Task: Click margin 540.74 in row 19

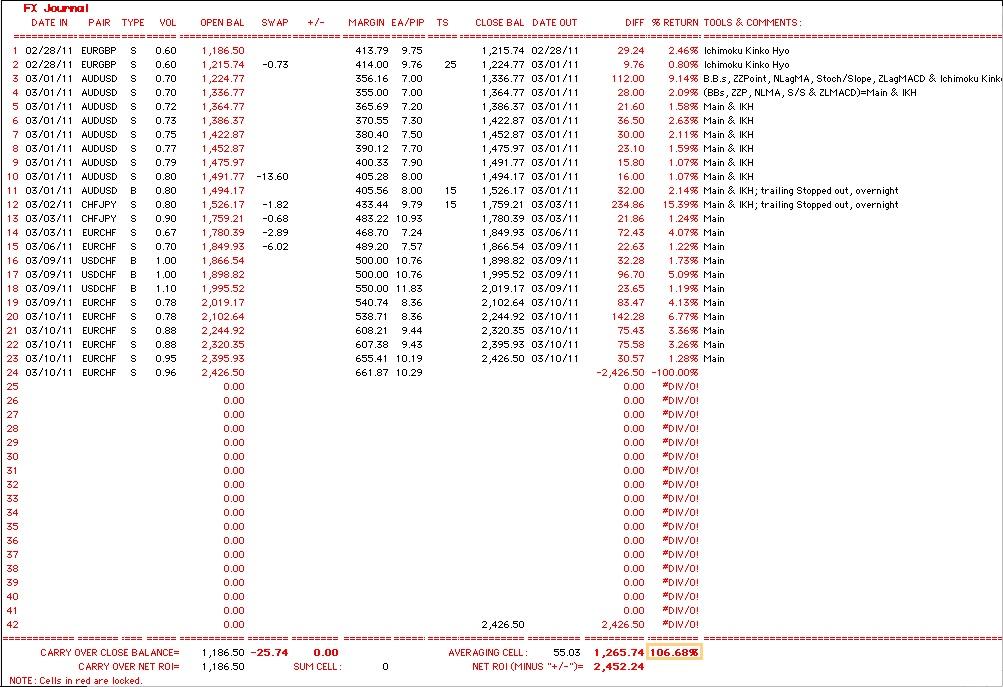Action: pos(372,303)
